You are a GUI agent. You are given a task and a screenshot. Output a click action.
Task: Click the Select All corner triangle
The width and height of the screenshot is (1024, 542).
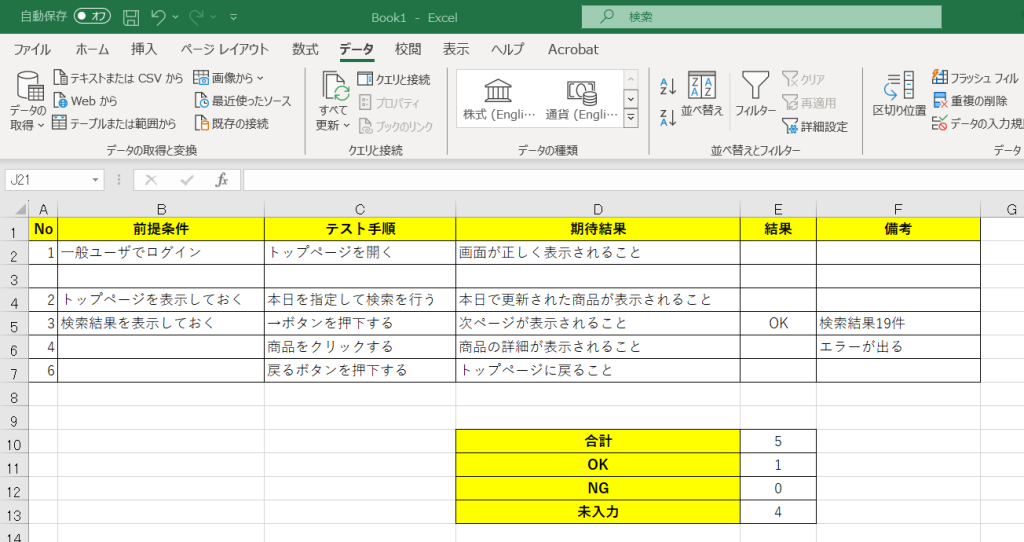[20, 210]
